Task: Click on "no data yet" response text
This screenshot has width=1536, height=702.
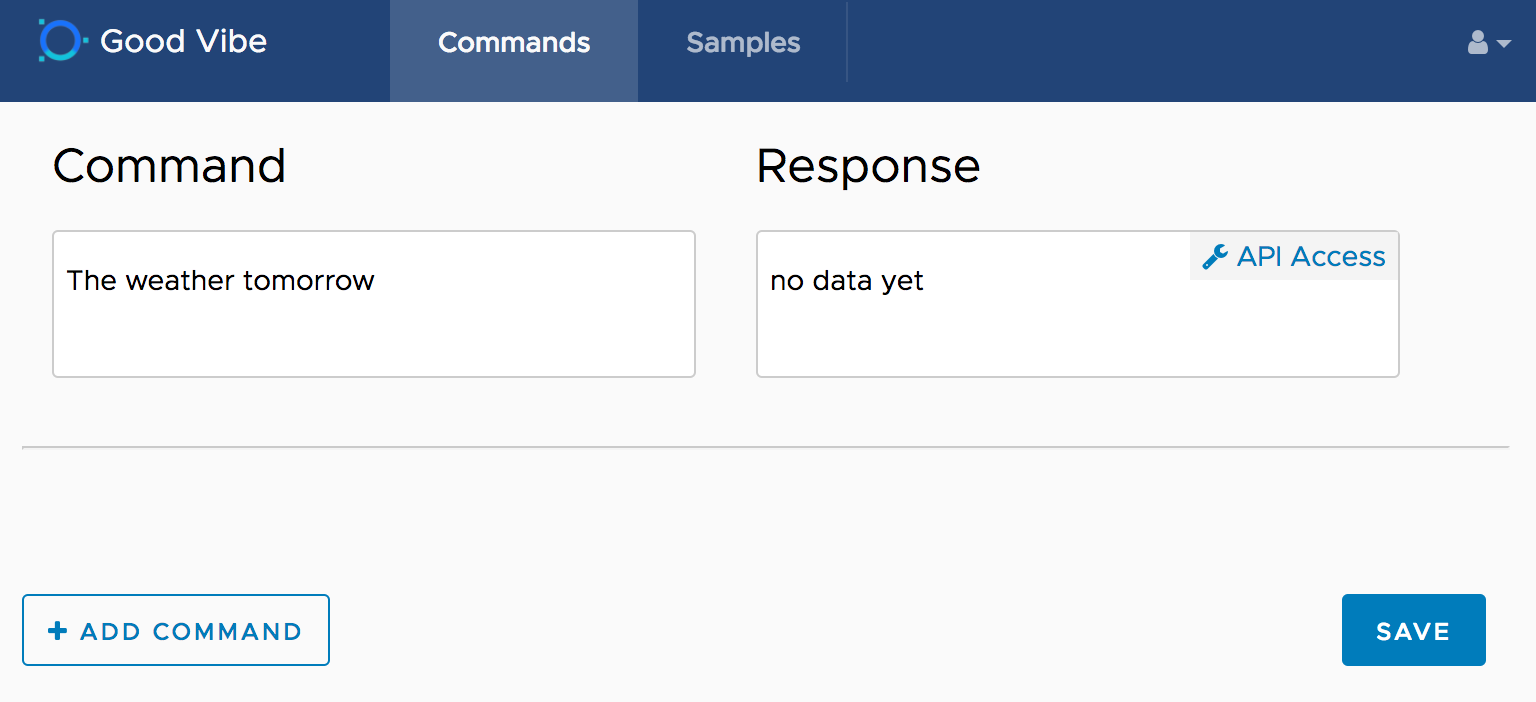Action: pyautogui.click(x=846, y=281)
